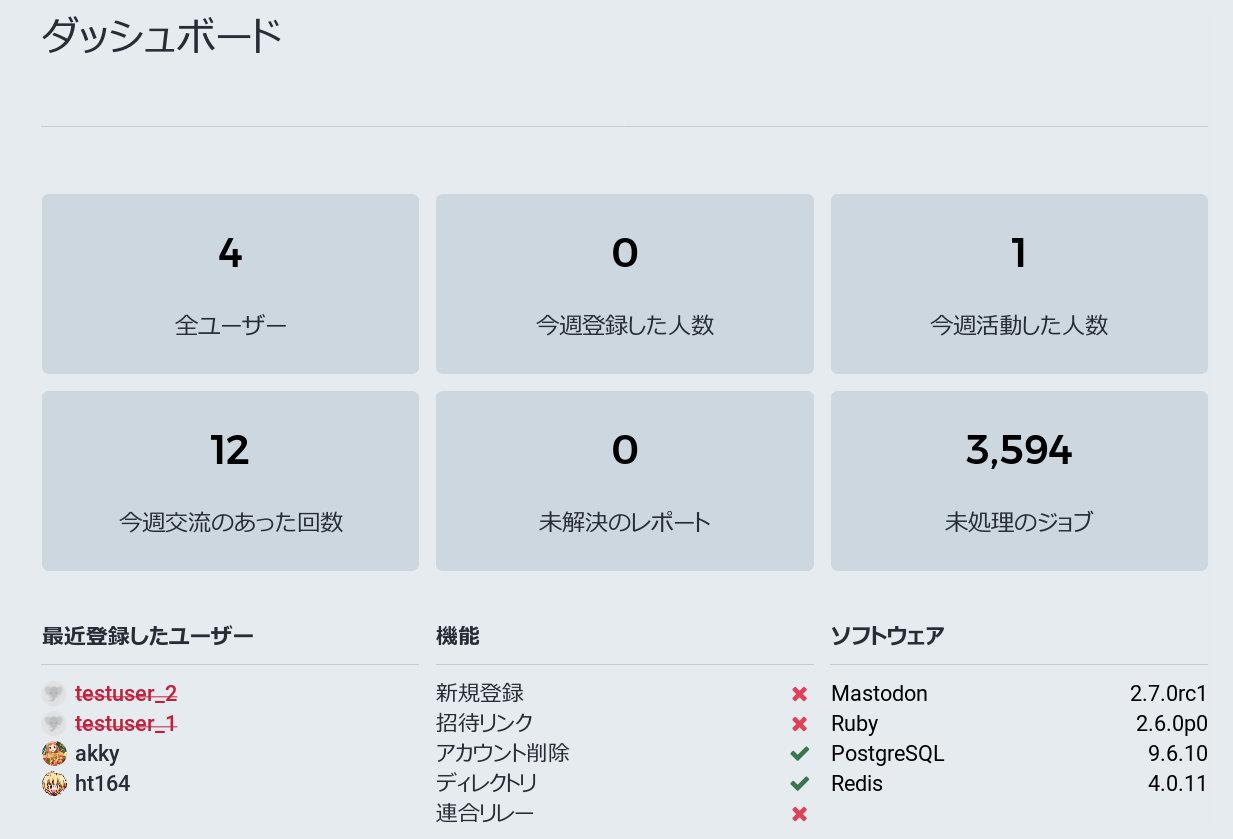Screen dimensions: 1233x839
Task: Open the 未解決のレポート stat card
Action: (x=625, y=481)
